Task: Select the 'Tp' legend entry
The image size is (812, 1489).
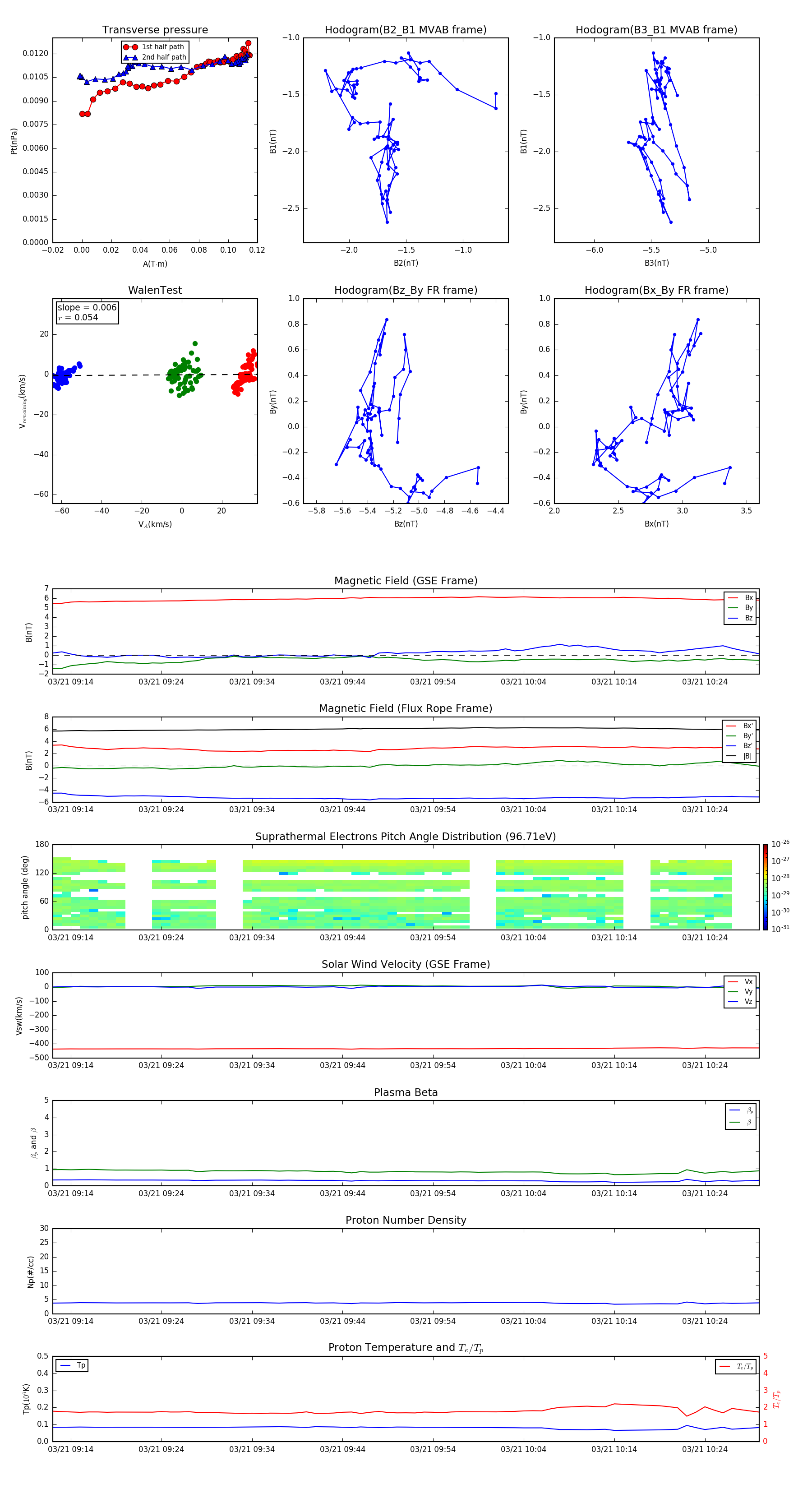Action: [x=72, y=1366]
